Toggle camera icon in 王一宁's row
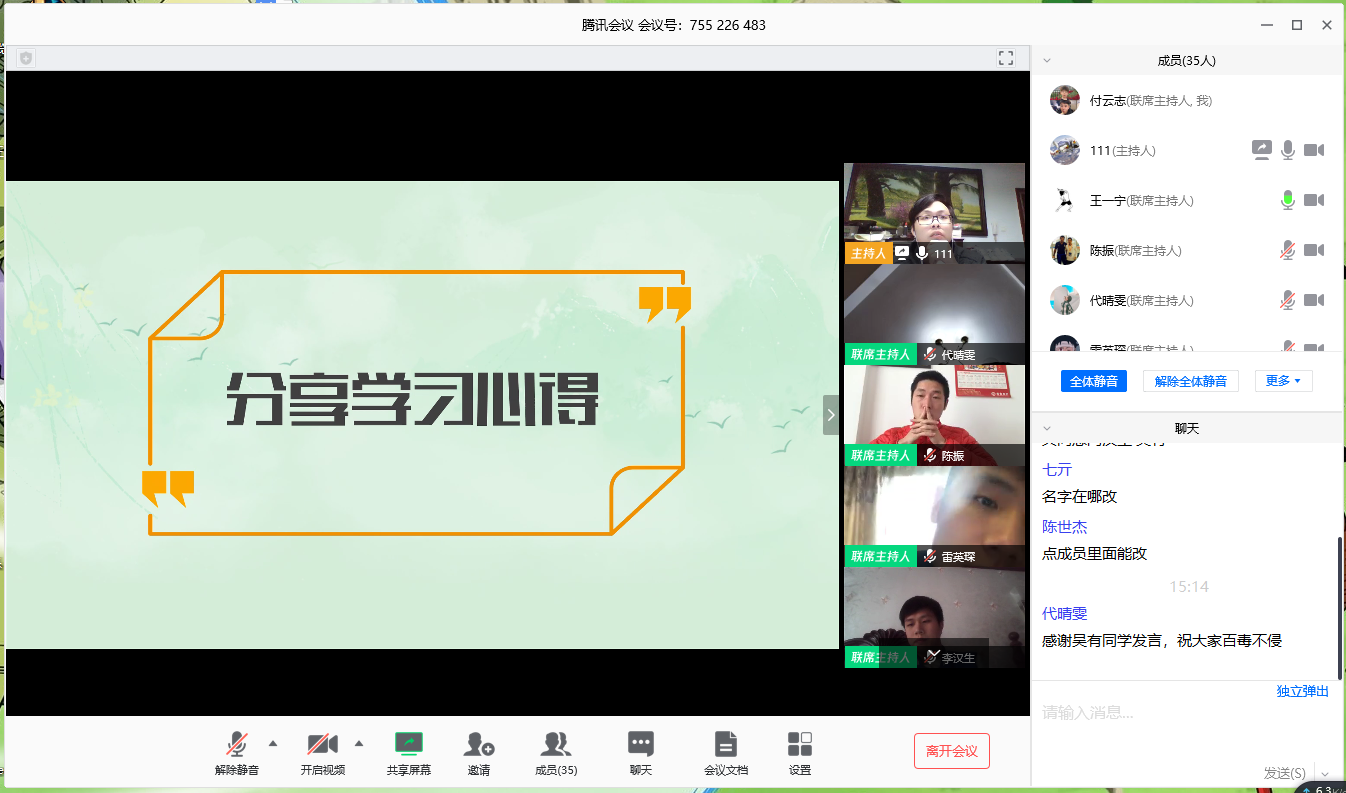 (1314, 200)
